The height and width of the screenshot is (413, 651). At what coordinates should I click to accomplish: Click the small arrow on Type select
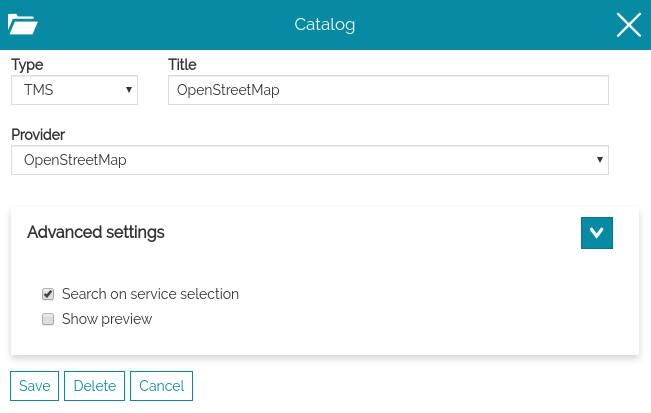[128, 90]
